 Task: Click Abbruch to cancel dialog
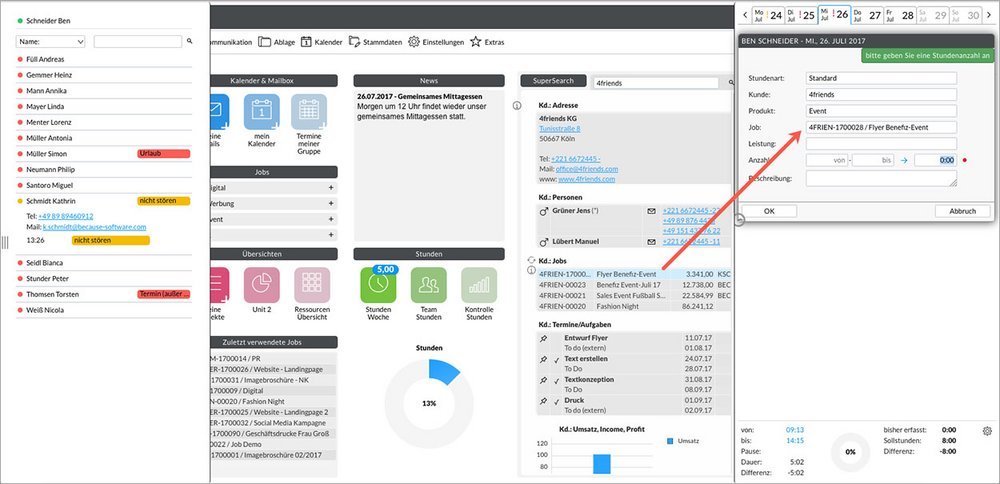962,211
